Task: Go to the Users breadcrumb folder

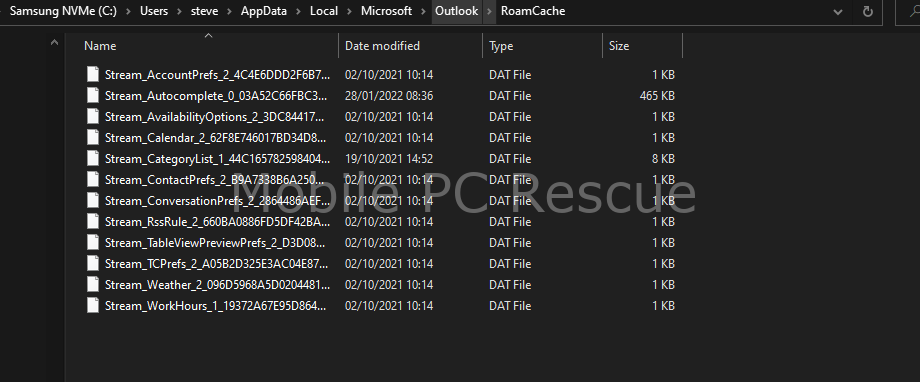Action: [x=154, y=11]
